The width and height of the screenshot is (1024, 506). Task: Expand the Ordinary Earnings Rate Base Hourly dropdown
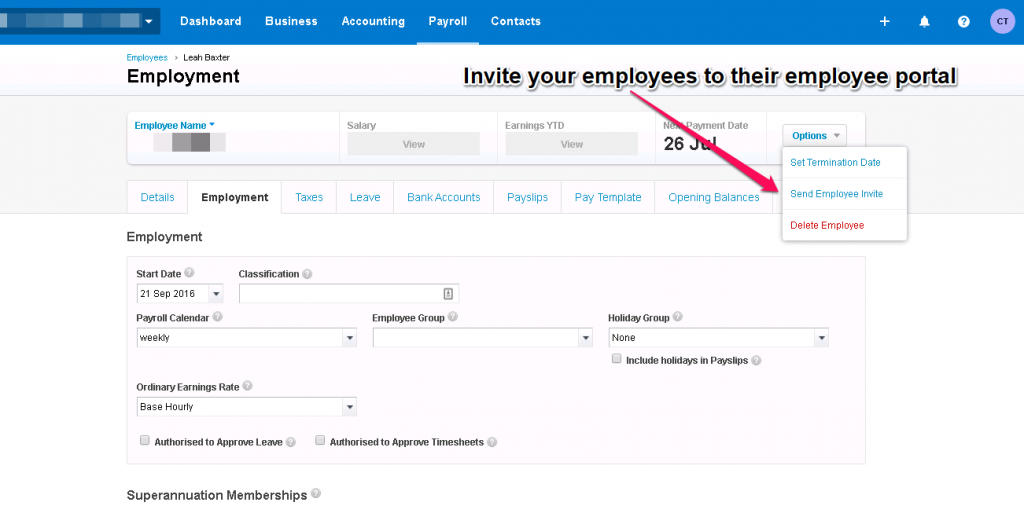pyautogui.click(x=350, y=407)
